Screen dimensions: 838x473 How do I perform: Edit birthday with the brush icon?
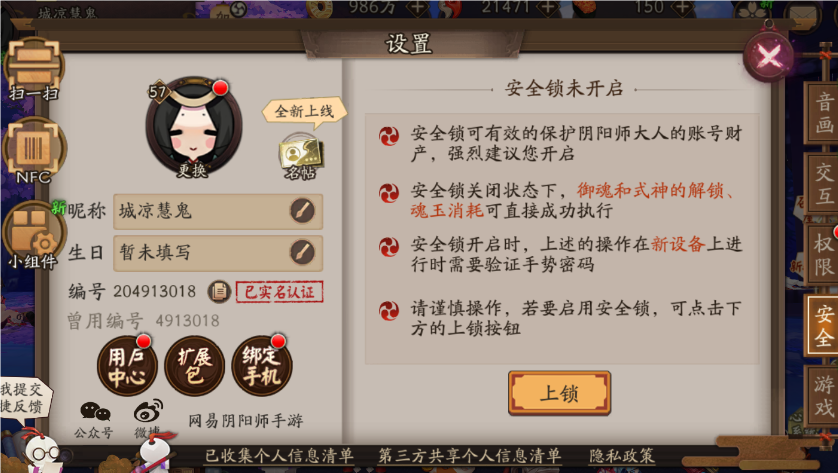(302, 252)
